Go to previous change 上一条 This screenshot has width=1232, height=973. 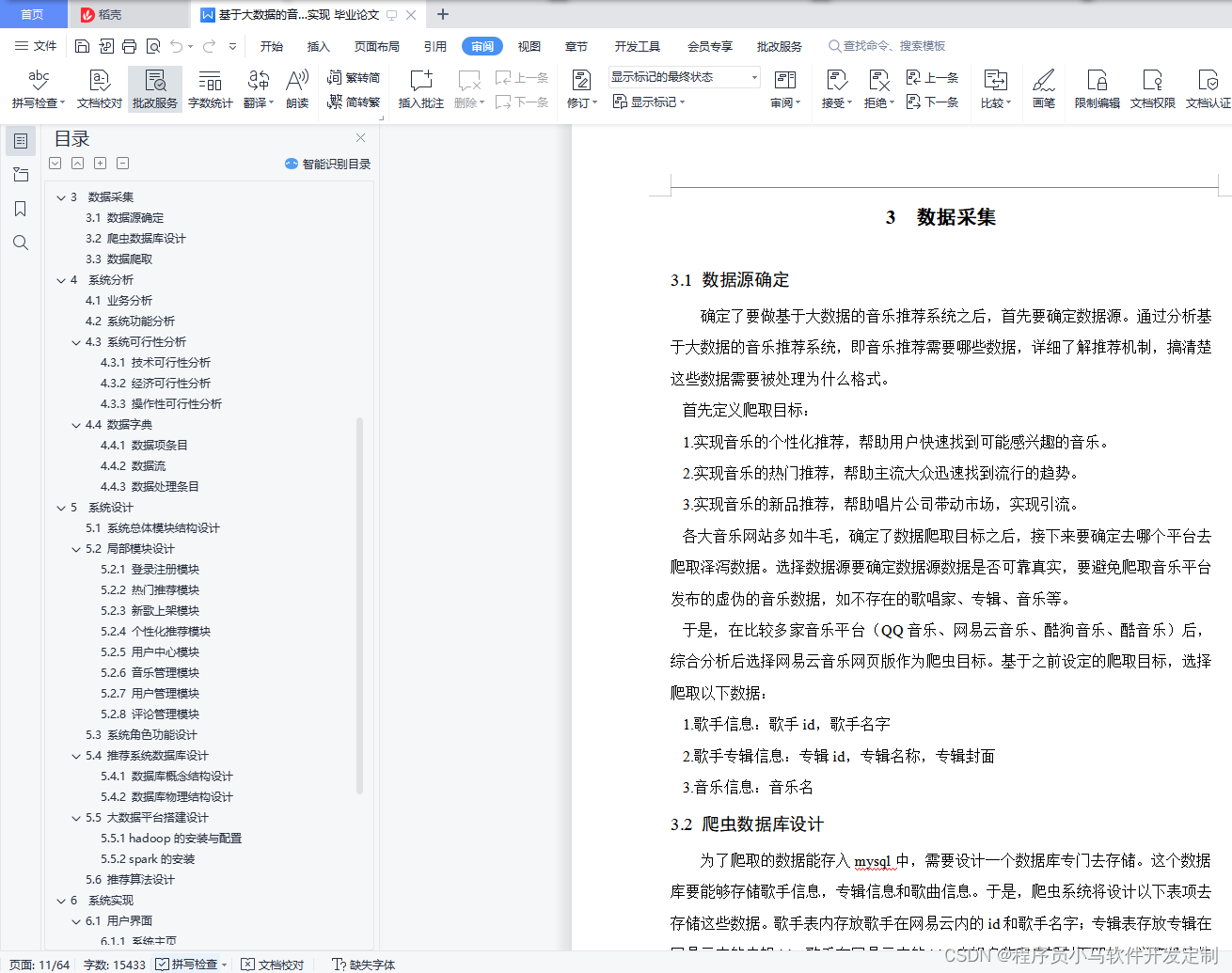click(933, 77)
